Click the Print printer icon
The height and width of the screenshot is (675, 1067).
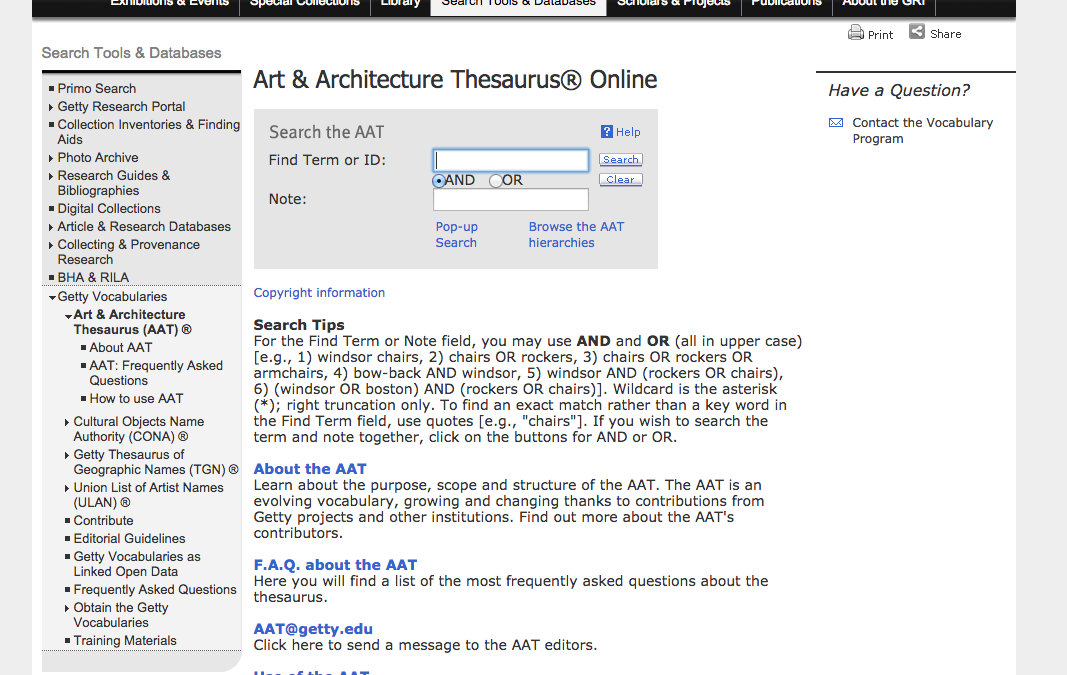click(855, 33)
